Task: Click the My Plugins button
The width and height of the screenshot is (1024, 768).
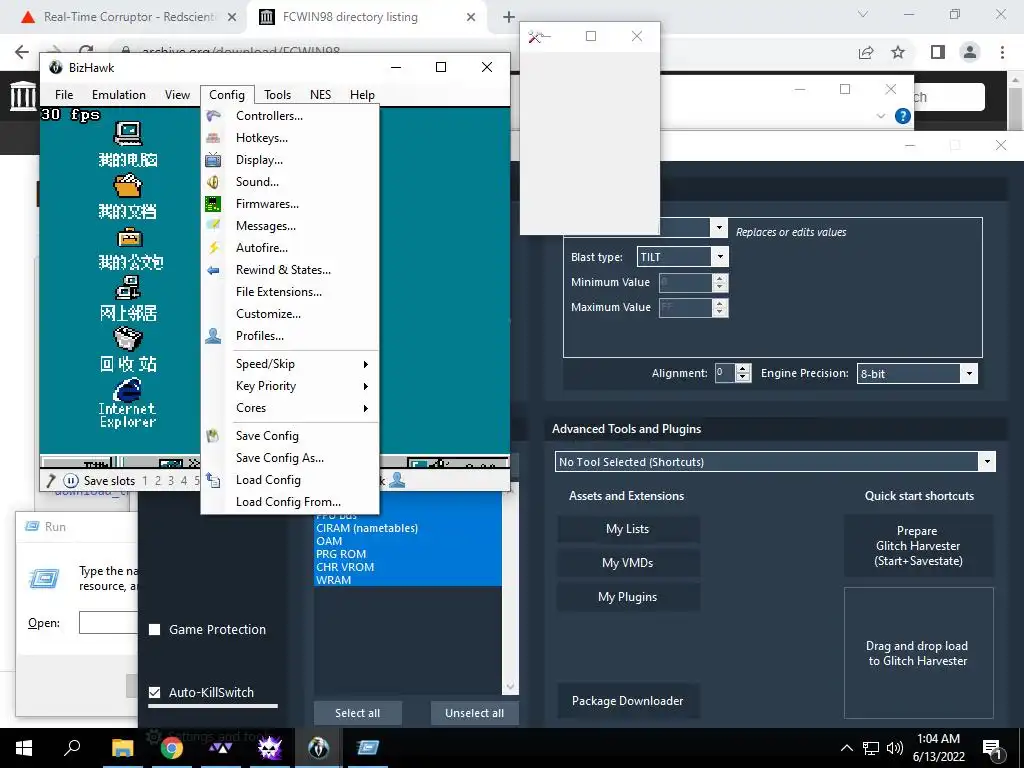Action: pyautogui.click(x=628, y=597)
